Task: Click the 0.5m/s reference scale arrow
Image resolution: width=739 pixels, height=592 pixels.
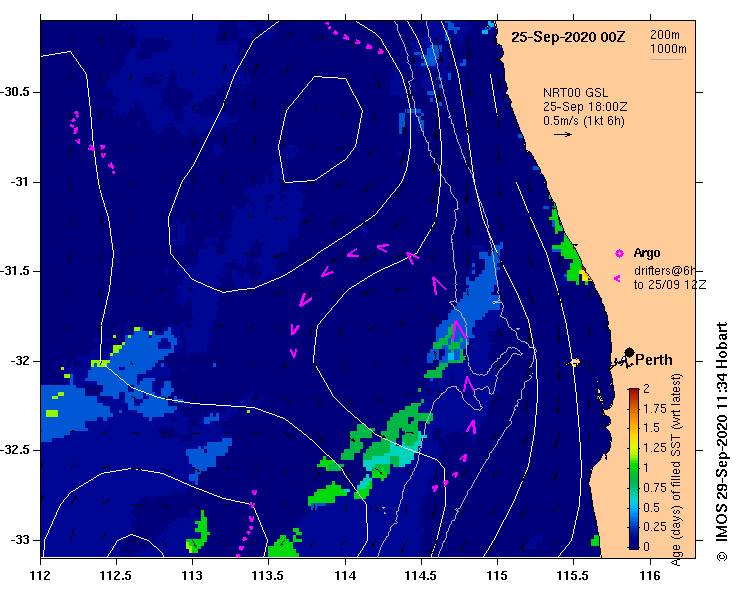Action: (x=563, y=134)
